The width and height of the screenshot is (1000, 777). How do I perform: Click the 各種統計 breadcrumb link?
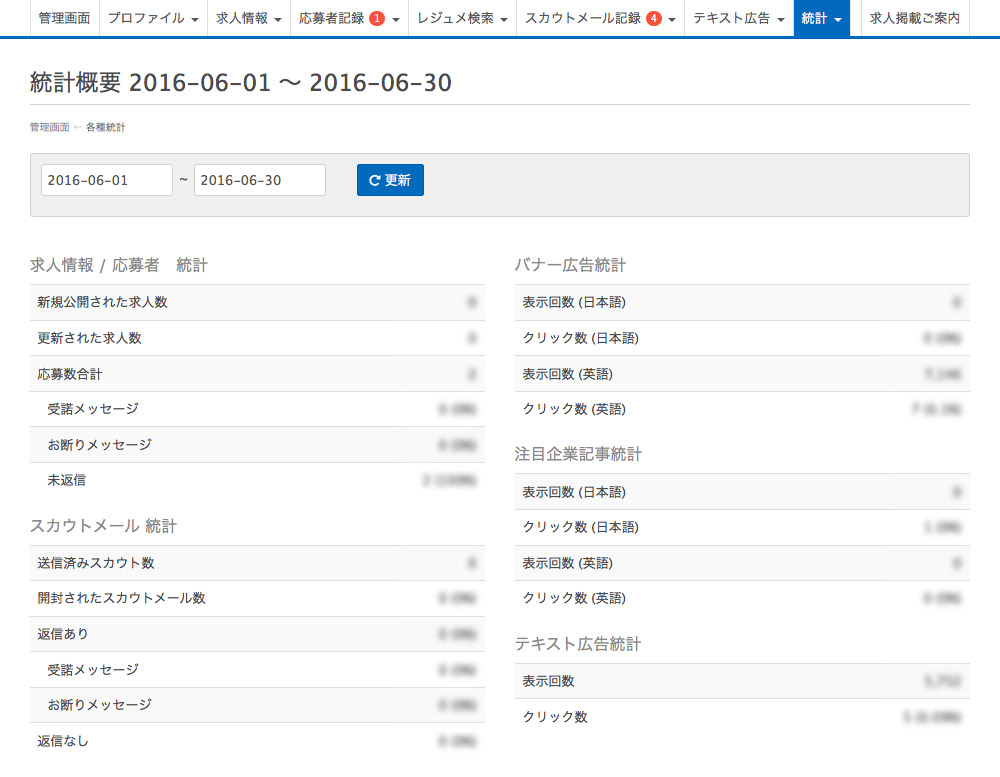click(x=105, y=128)
